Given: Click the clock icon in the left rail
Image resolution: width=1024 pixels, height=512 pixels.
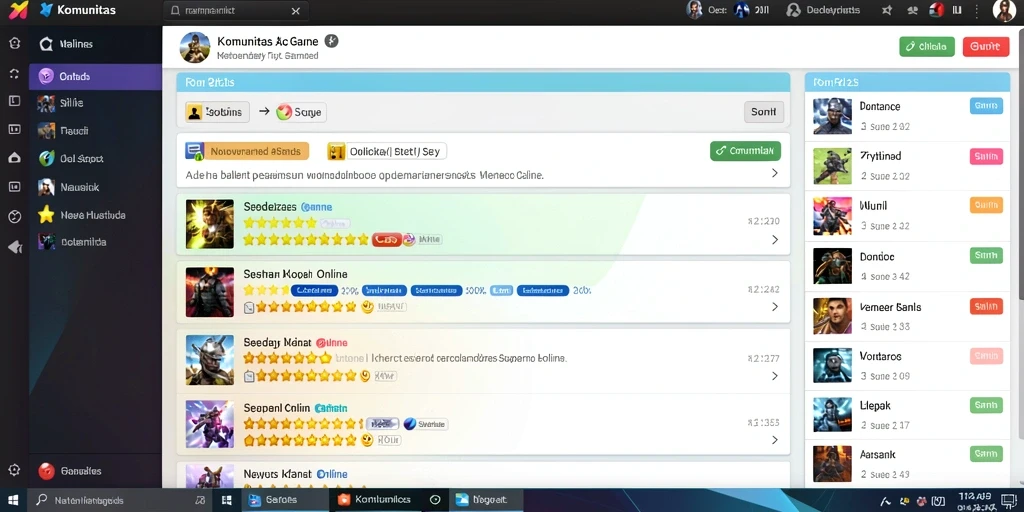Looking at the screenshot, I should tap(14, 217).
